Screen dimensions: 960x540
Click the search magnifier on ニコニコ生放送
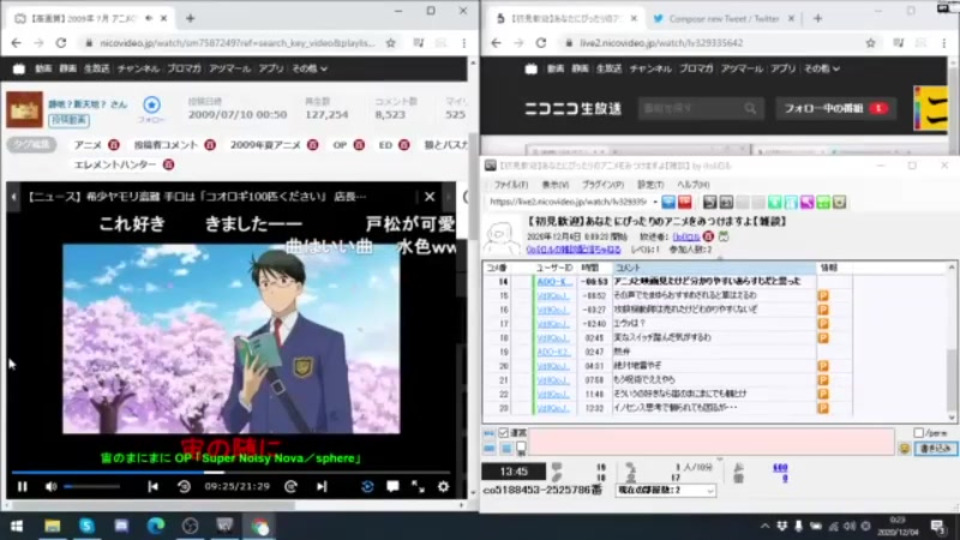751,108
